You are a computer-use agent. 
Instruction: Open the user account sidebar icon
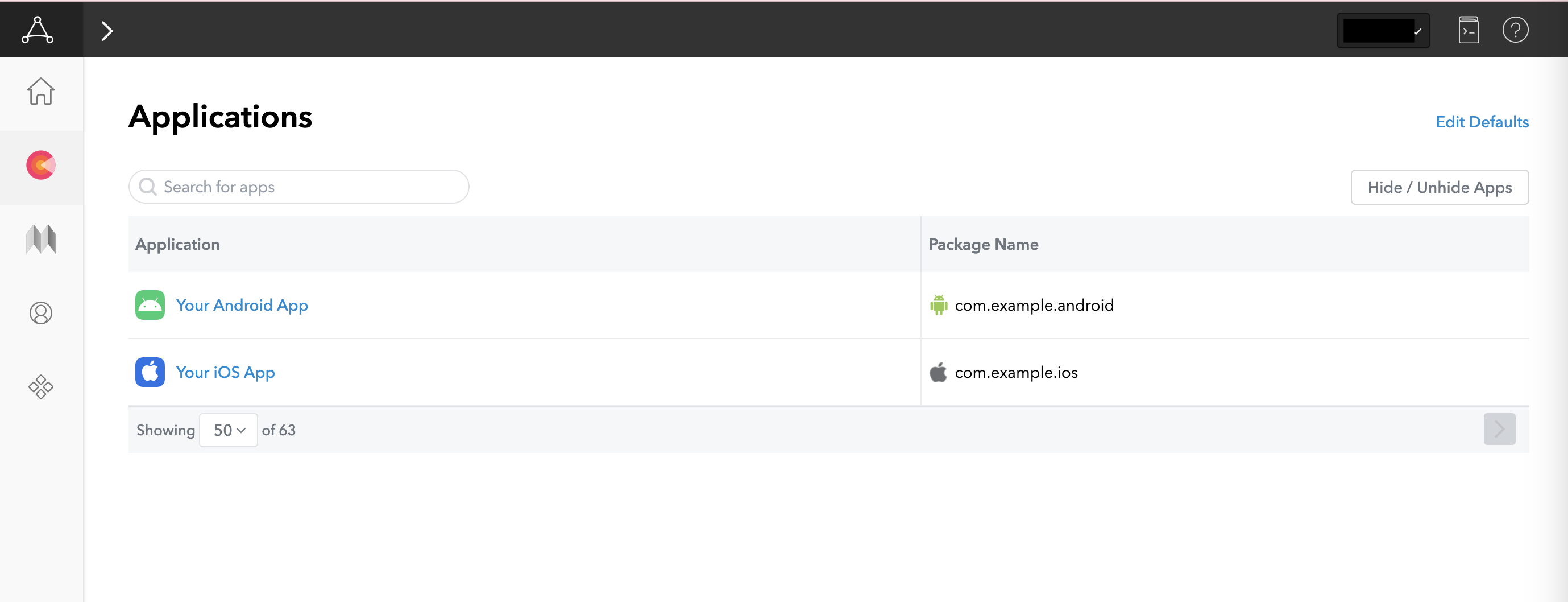pyautogui.click(x=40, y=312)
